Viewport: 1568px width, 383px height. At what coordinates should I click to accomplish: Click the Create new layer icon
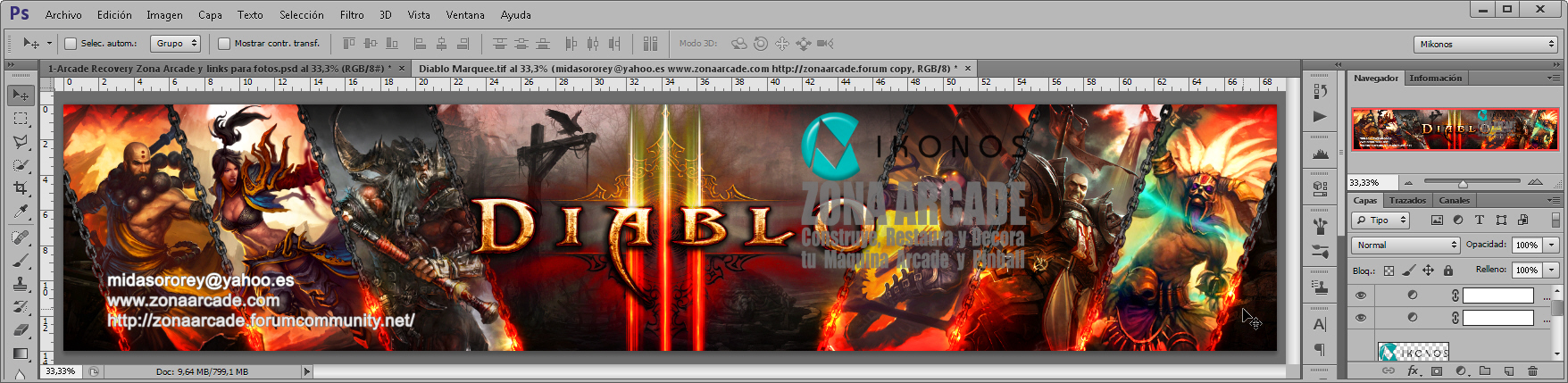point(1509,371)
